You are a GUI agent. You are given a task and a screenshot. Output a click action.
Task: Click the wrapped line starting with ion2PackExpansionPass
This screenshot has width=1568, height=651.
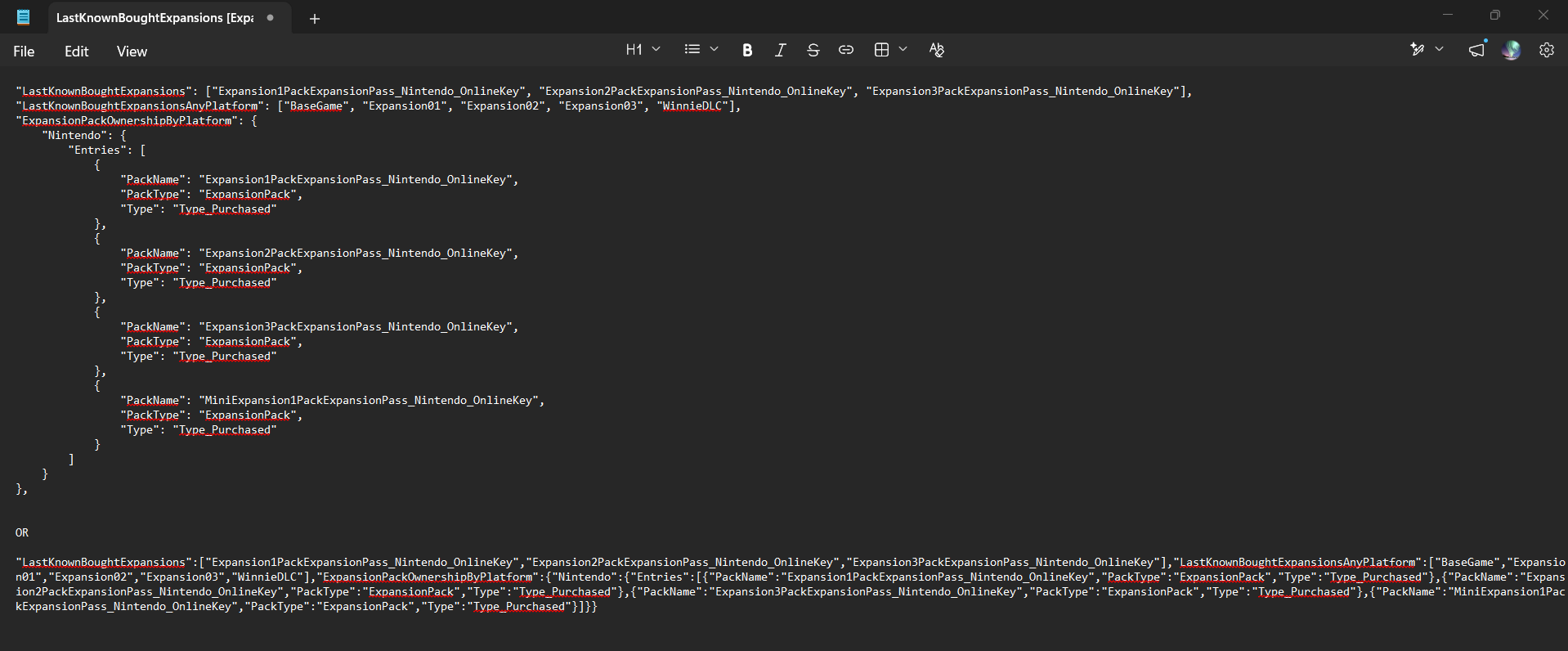790,591
